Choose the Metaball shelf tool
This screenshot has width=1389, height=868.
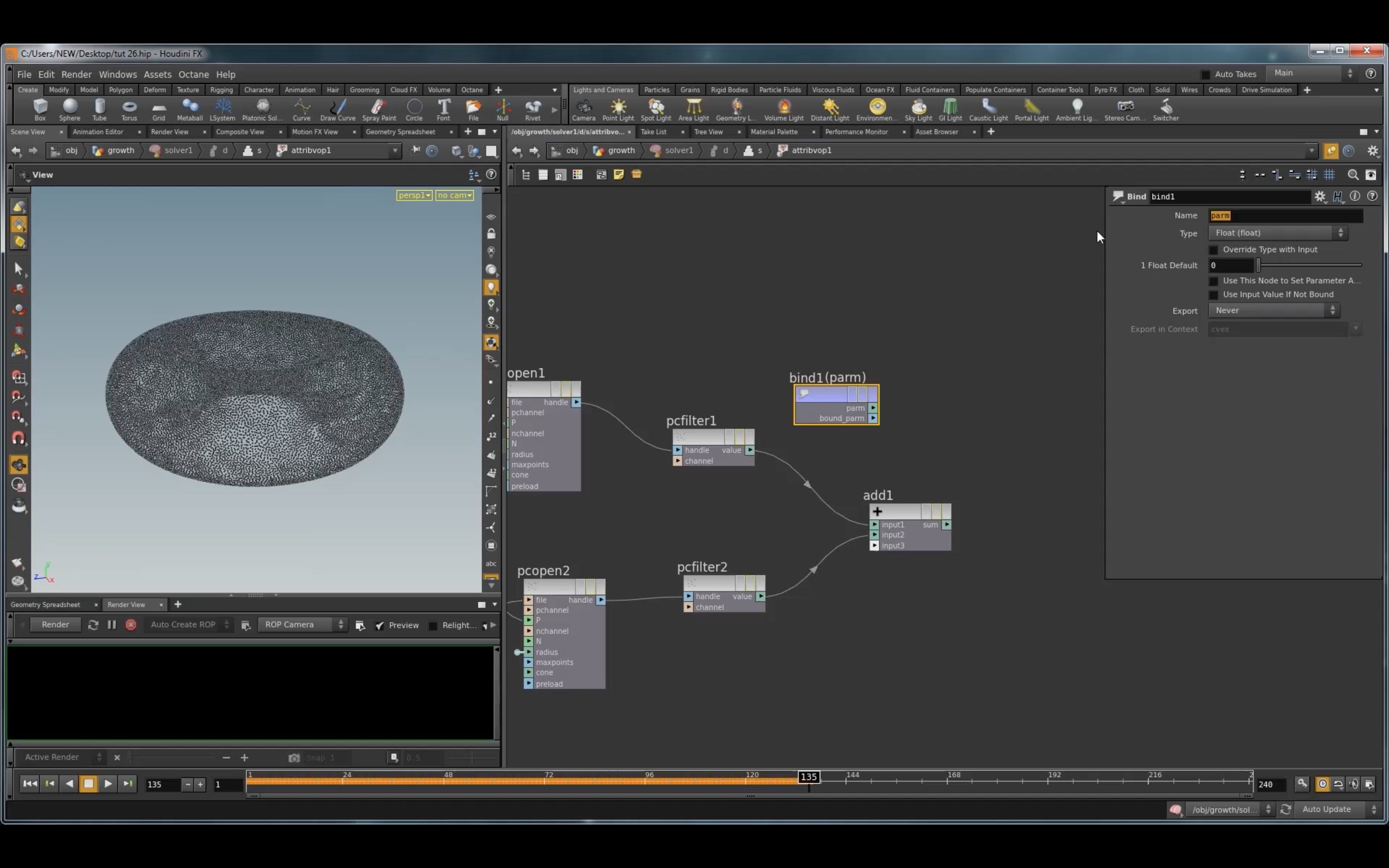tap(189, 109)
